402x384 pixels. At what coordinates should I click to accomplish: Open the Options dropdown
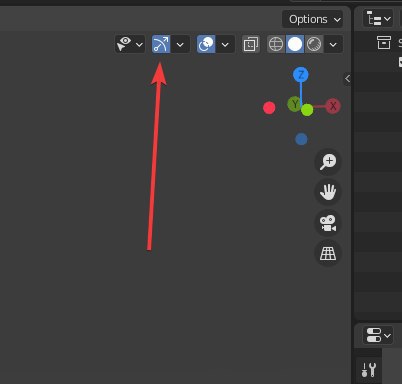[312, 19]
